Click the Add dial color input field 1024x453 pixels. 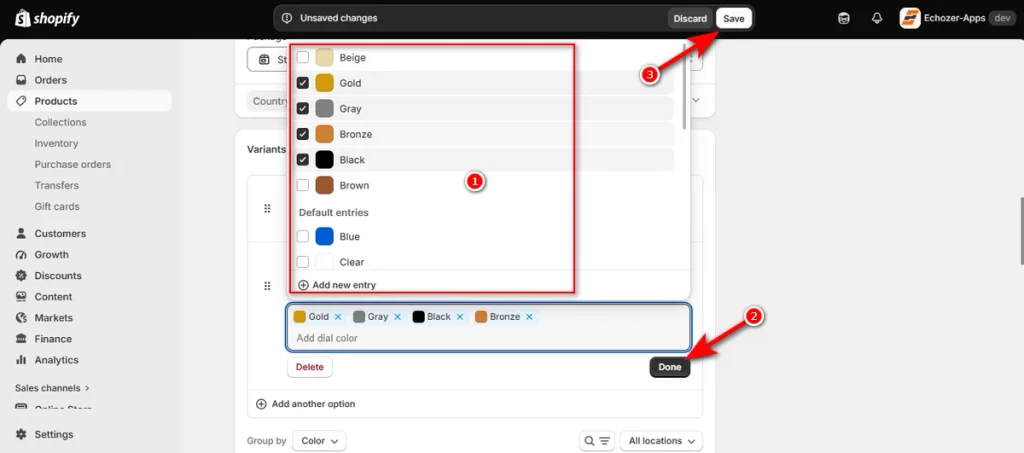pos(488,338)
